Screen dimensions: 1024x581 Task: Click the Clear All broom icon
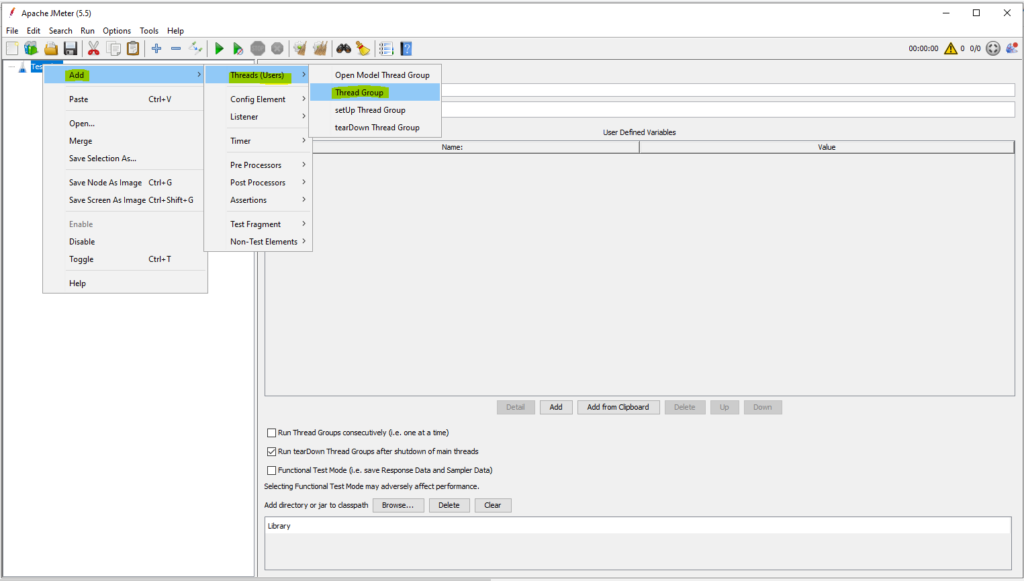(320, 48)
